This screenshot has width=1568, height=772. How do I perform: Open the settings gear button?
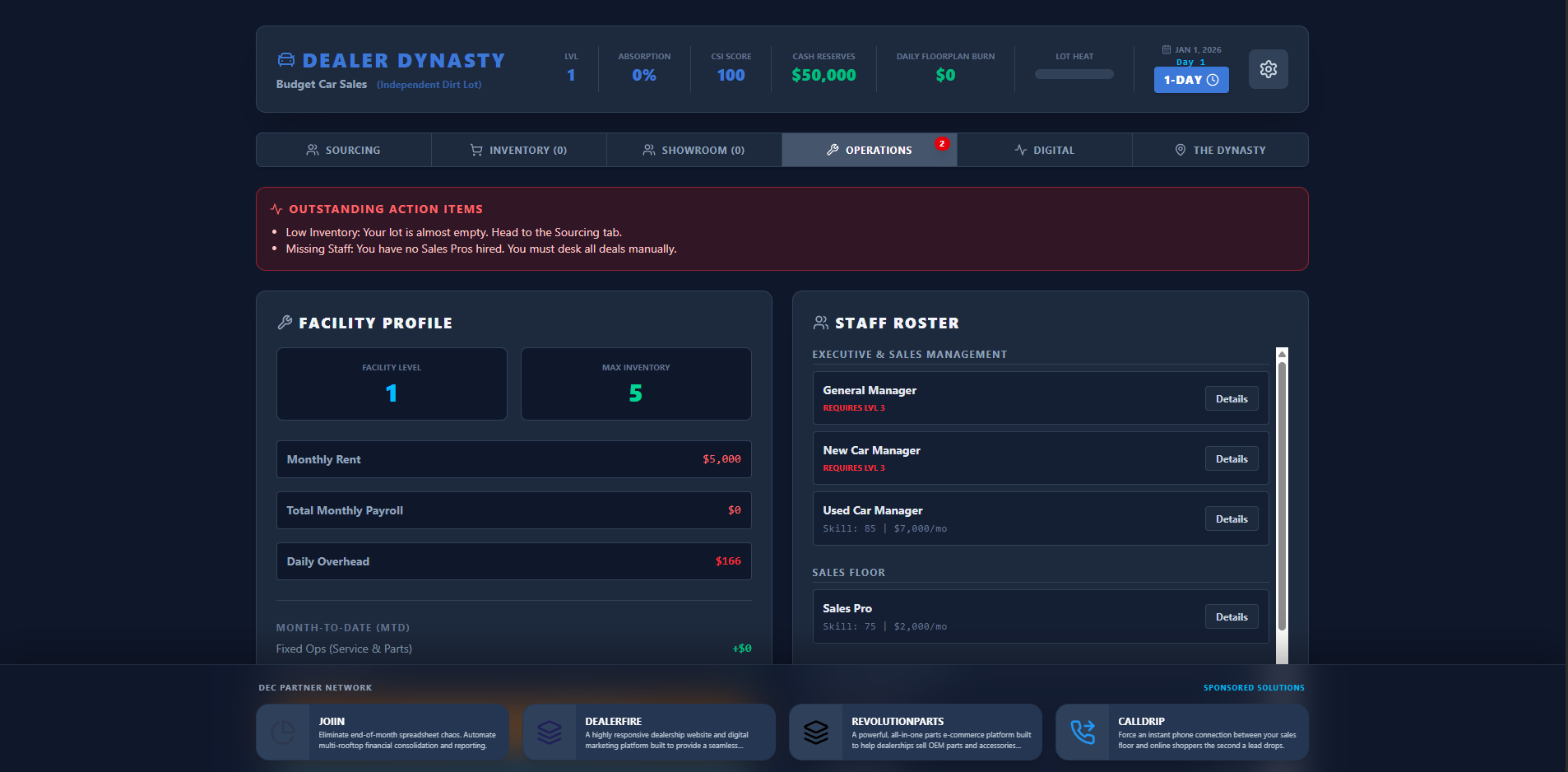[x=1268, y=69]
